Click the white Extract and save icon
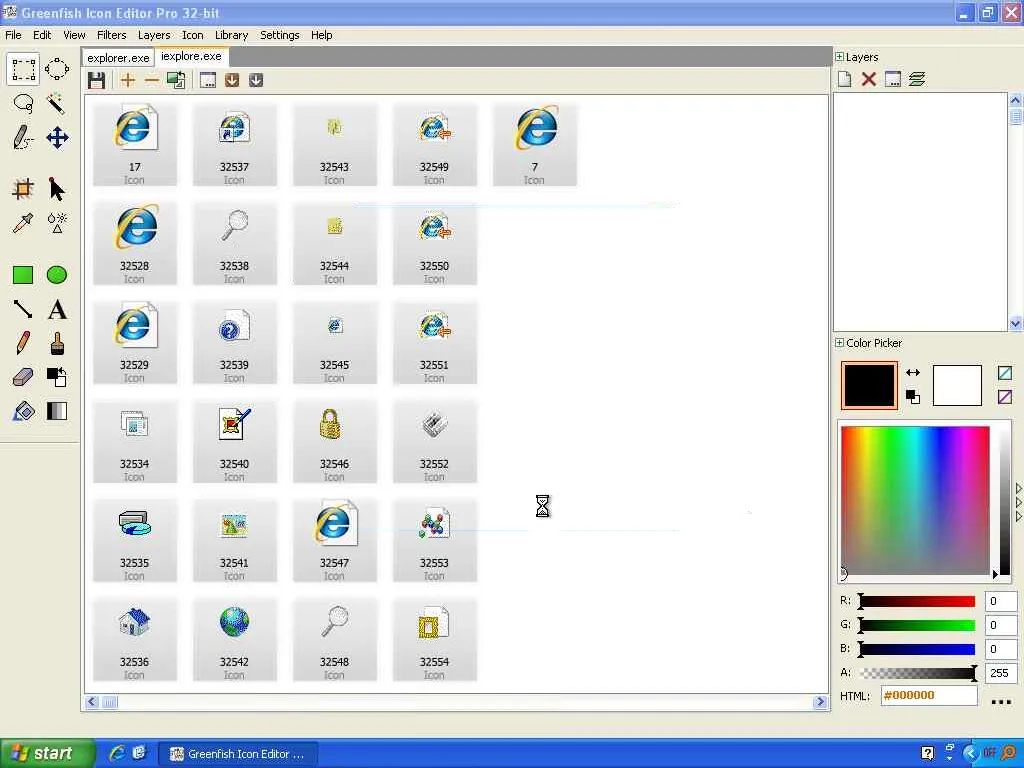 point(256,80)
